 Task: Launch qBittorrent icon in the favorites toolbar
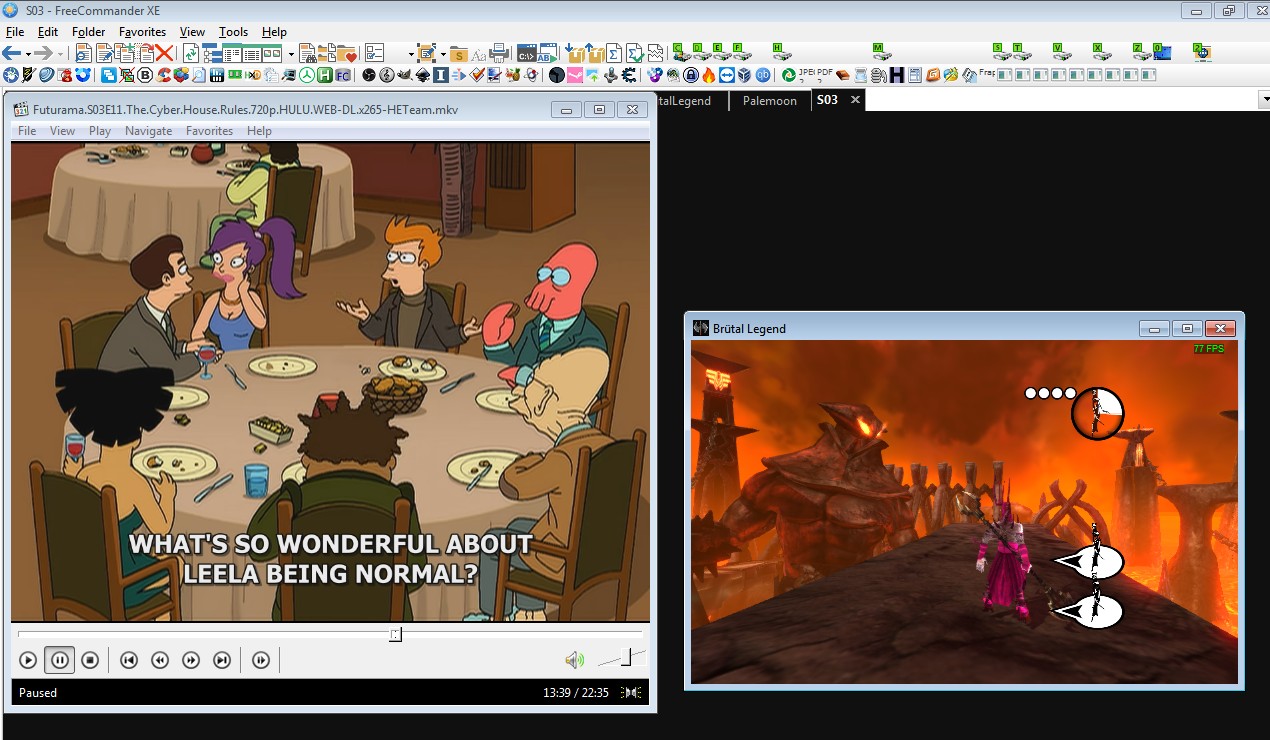(x=763, y=75)
